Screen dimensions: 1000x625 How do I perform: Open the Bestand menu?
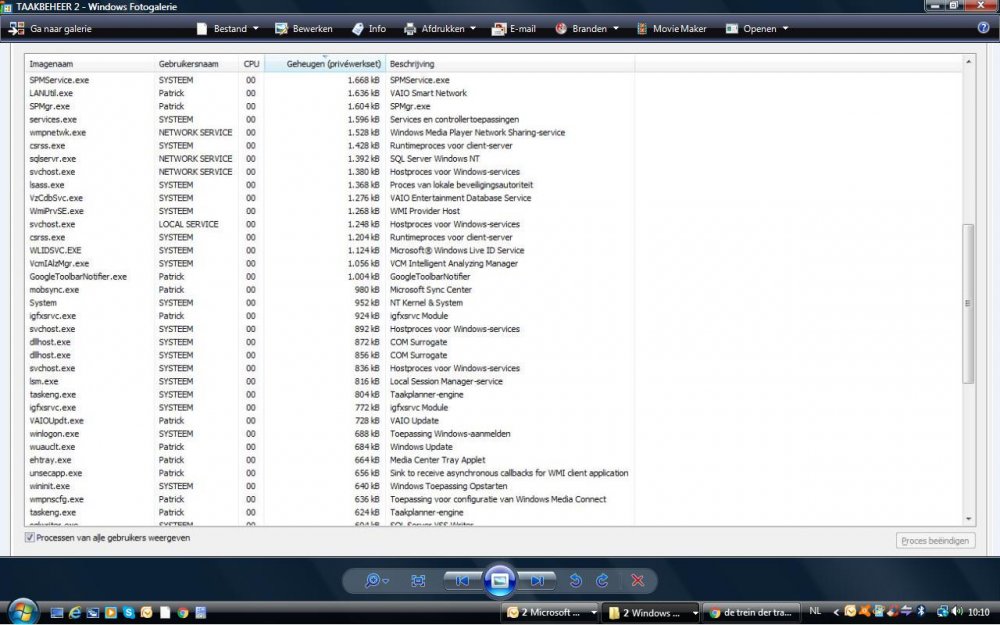pyautogui.click(x=230, y=29)
